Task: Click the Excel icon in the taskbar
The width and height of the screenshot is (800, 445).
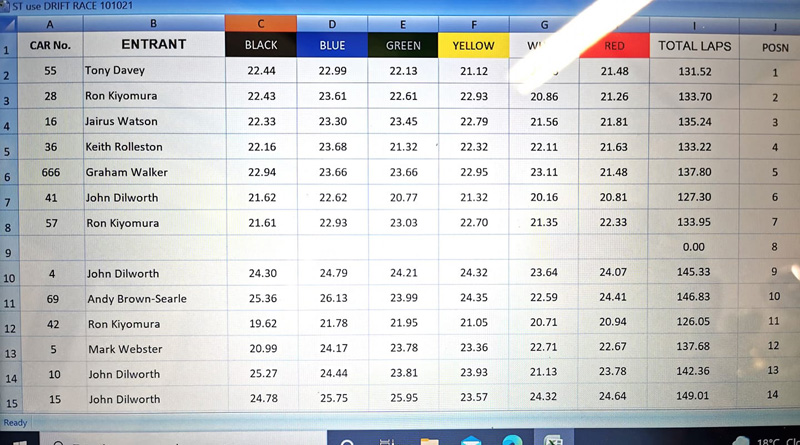Action: coord(552,440)
